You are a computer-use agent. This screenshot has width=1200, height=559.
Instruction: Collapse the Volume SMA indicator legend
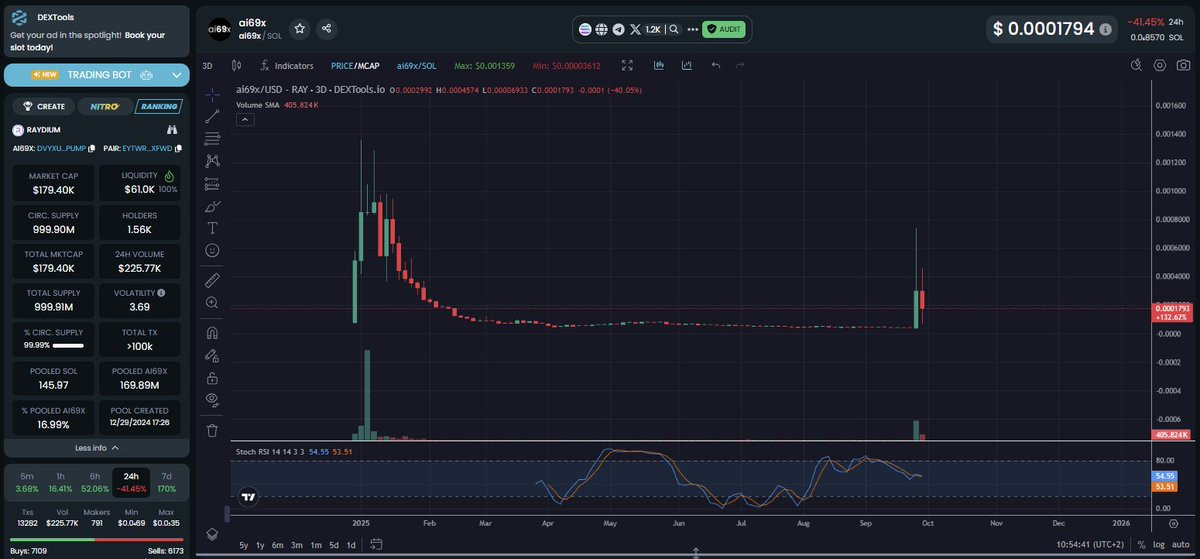coord(245,119)
